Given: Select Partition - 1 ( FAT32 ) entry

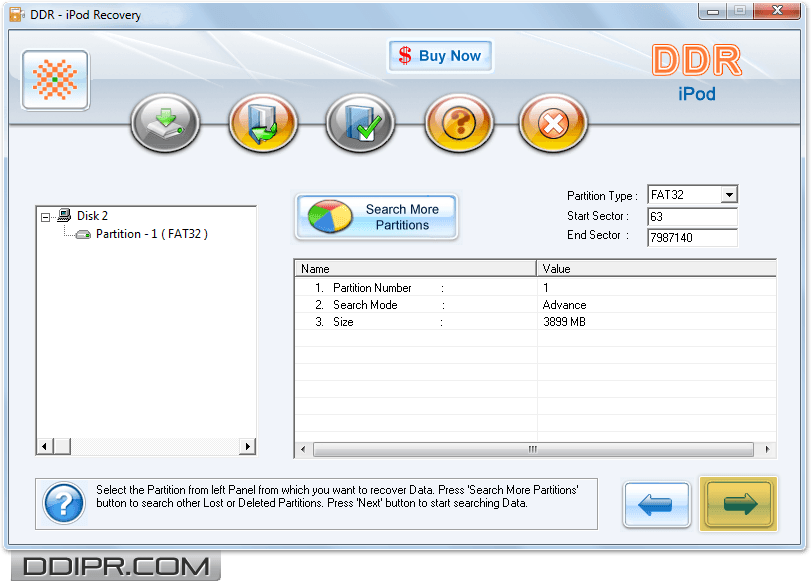Looking at the screenshot, I should [152, 234].
